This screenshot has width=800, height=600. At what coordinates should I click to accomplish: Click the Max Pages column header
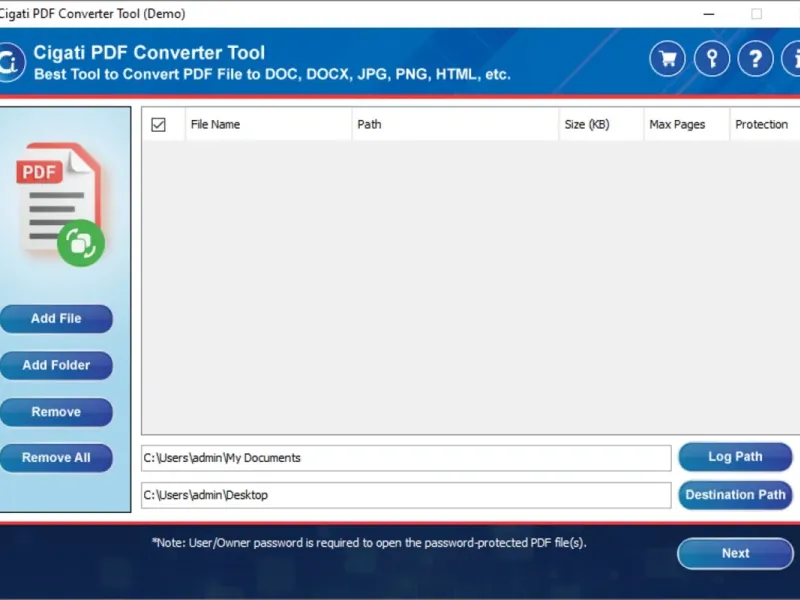(x=687, y=124)
